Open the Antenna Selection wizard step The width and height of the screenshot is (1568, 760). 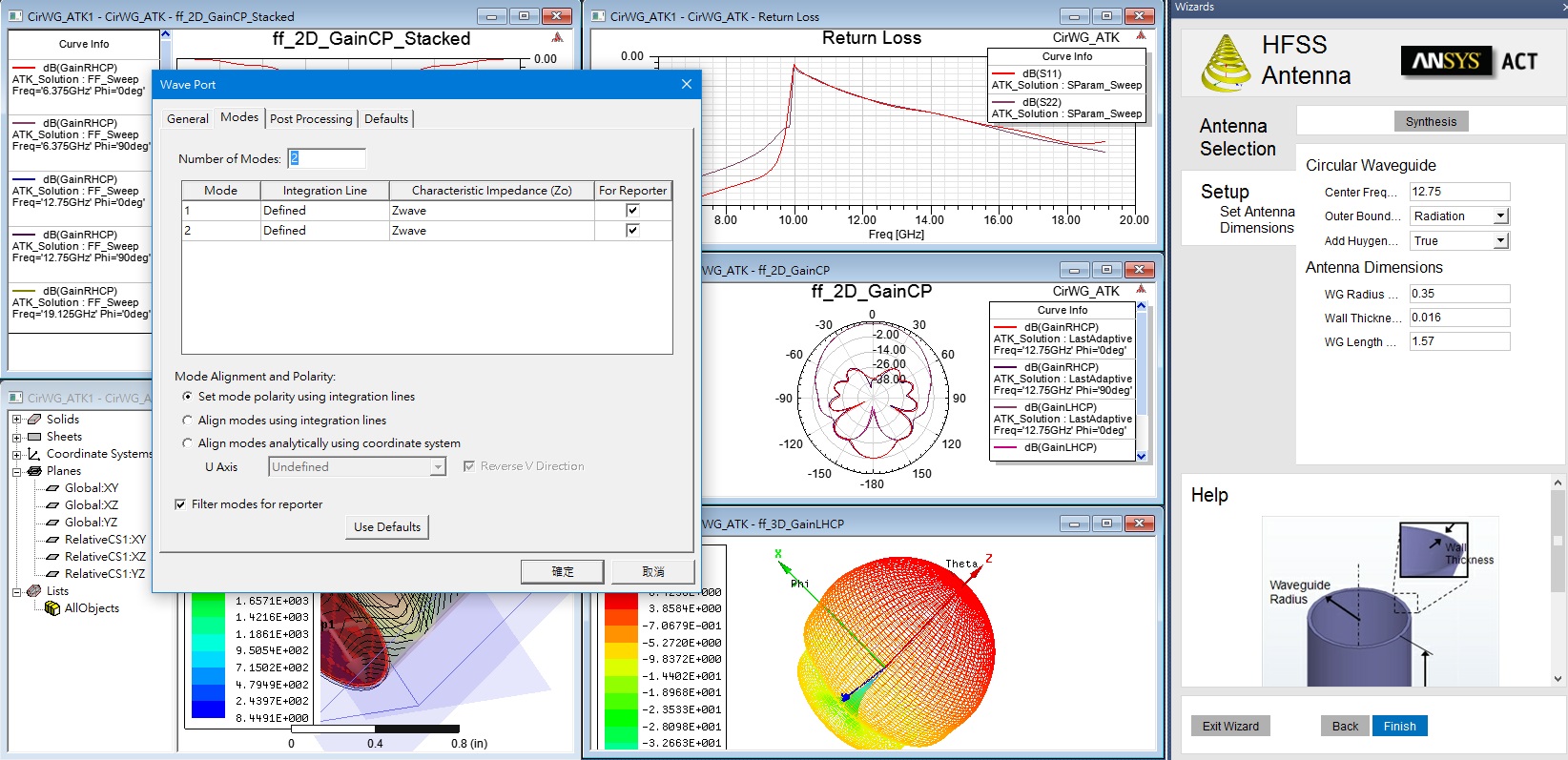coord(1237,137)
